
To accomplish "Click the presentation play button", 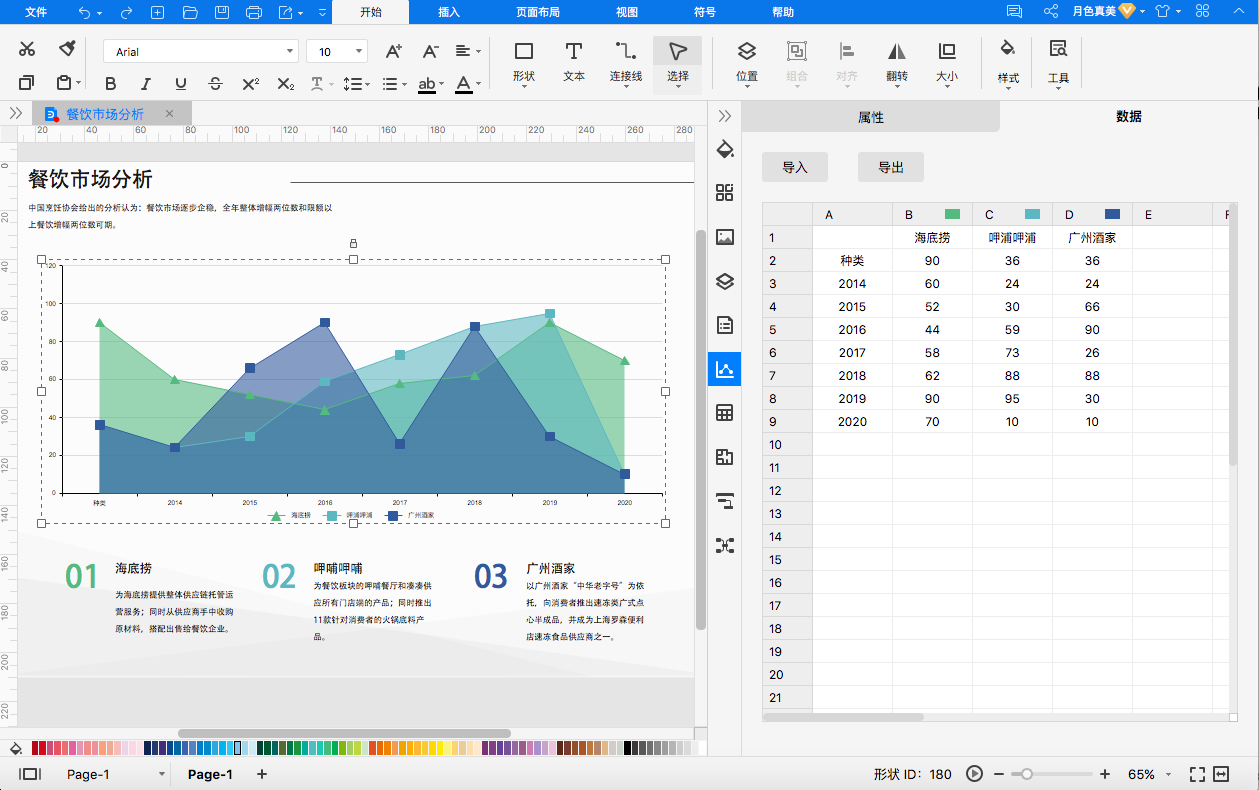I will [974, 774].
